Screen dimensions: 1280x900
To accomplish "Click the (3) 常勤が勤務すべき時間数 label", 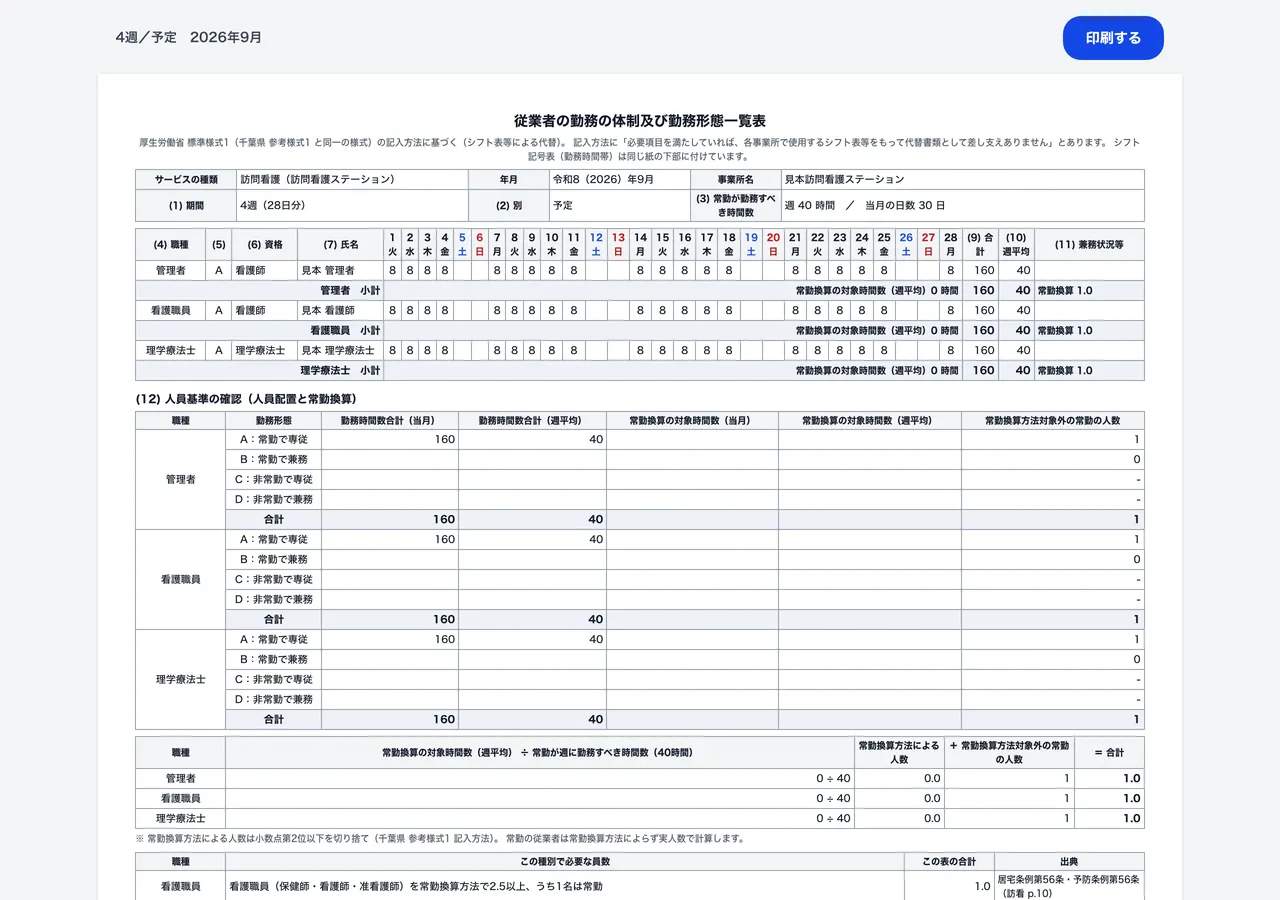I will (x=735, y=205).
